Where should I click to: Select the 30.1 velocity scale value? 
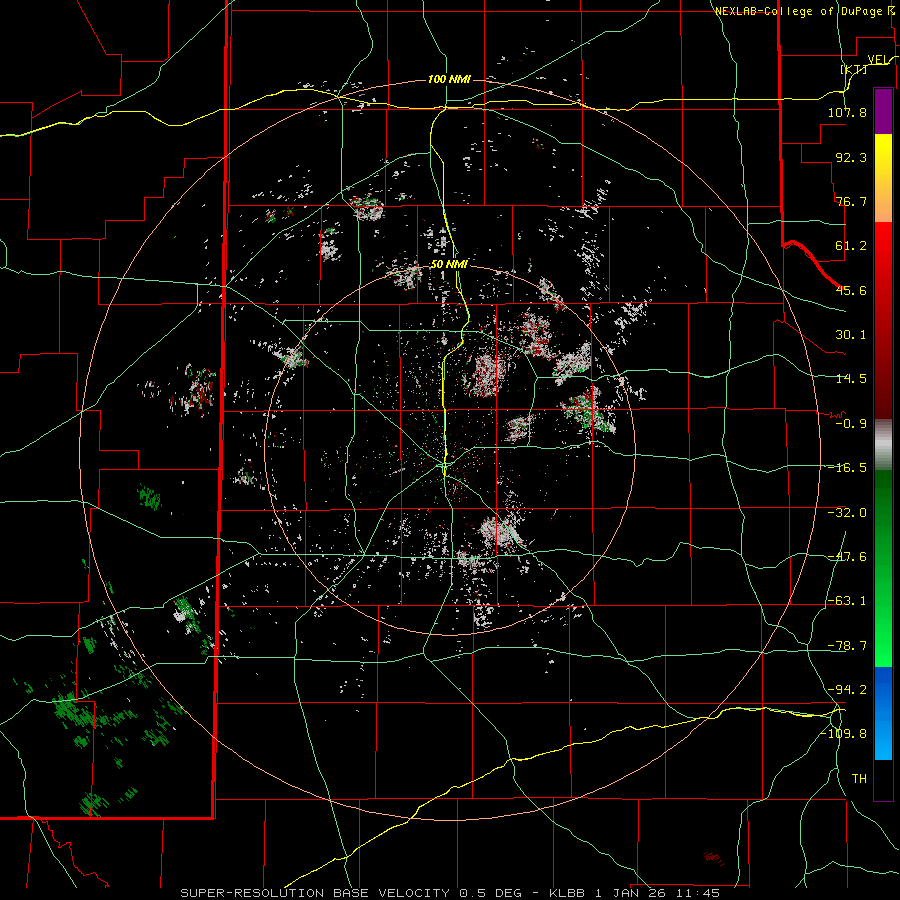851,335
